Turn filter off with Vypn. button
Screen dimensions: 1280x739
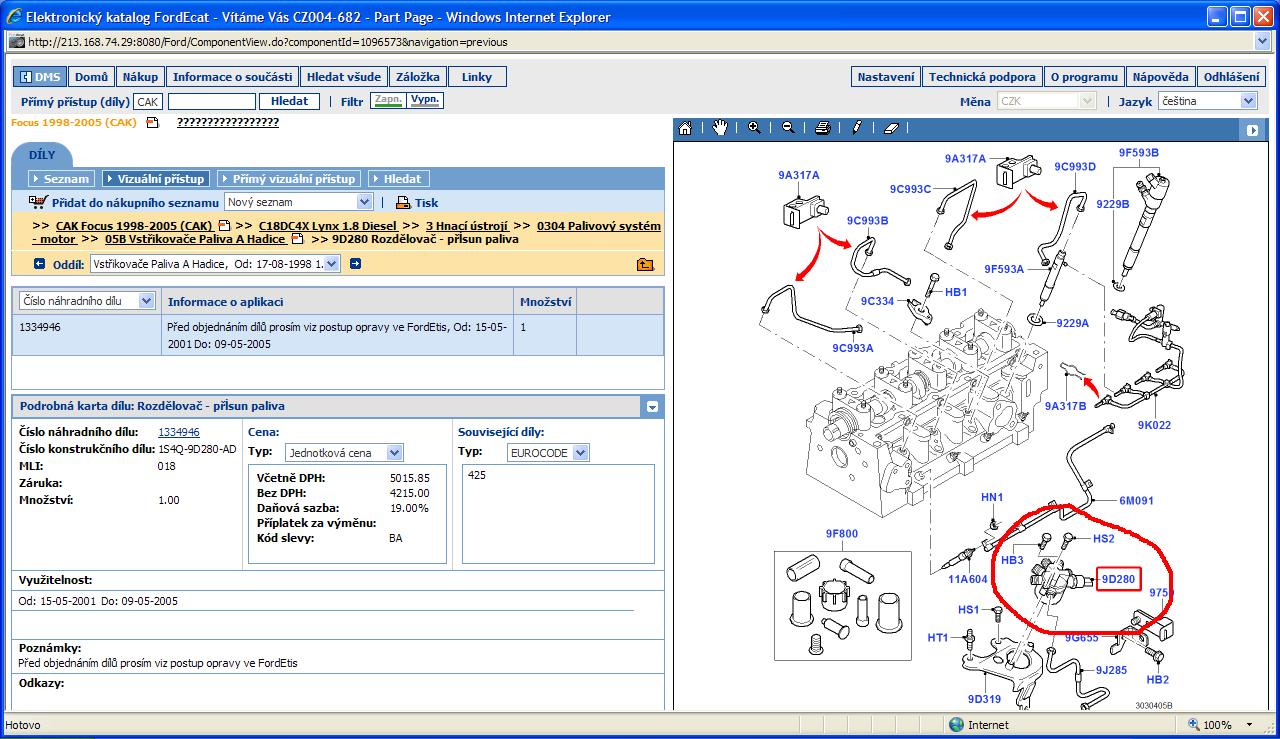pos(425,101)
